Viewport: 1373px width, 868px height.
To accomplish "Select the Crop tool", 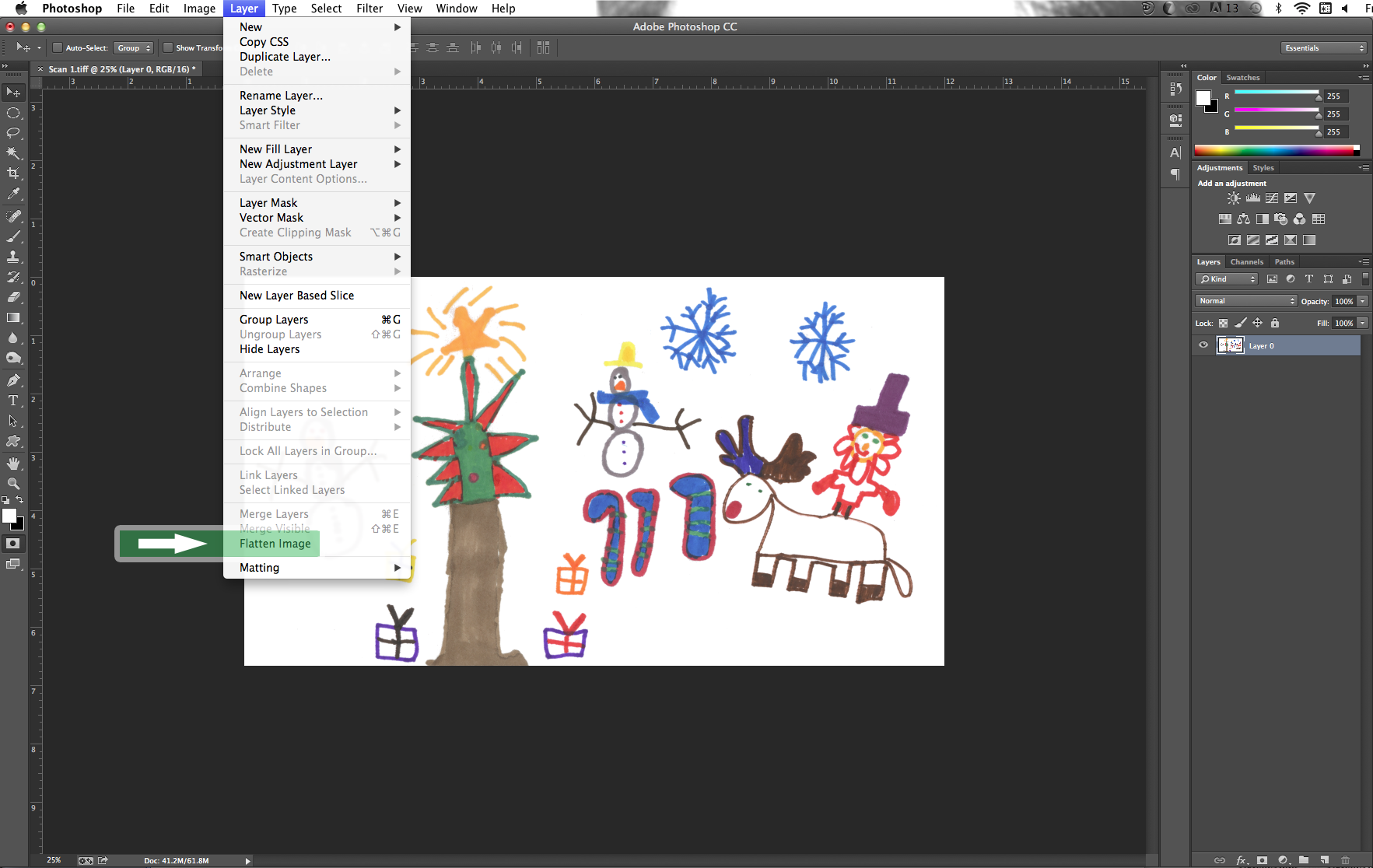I will click(x=13, y=173).
